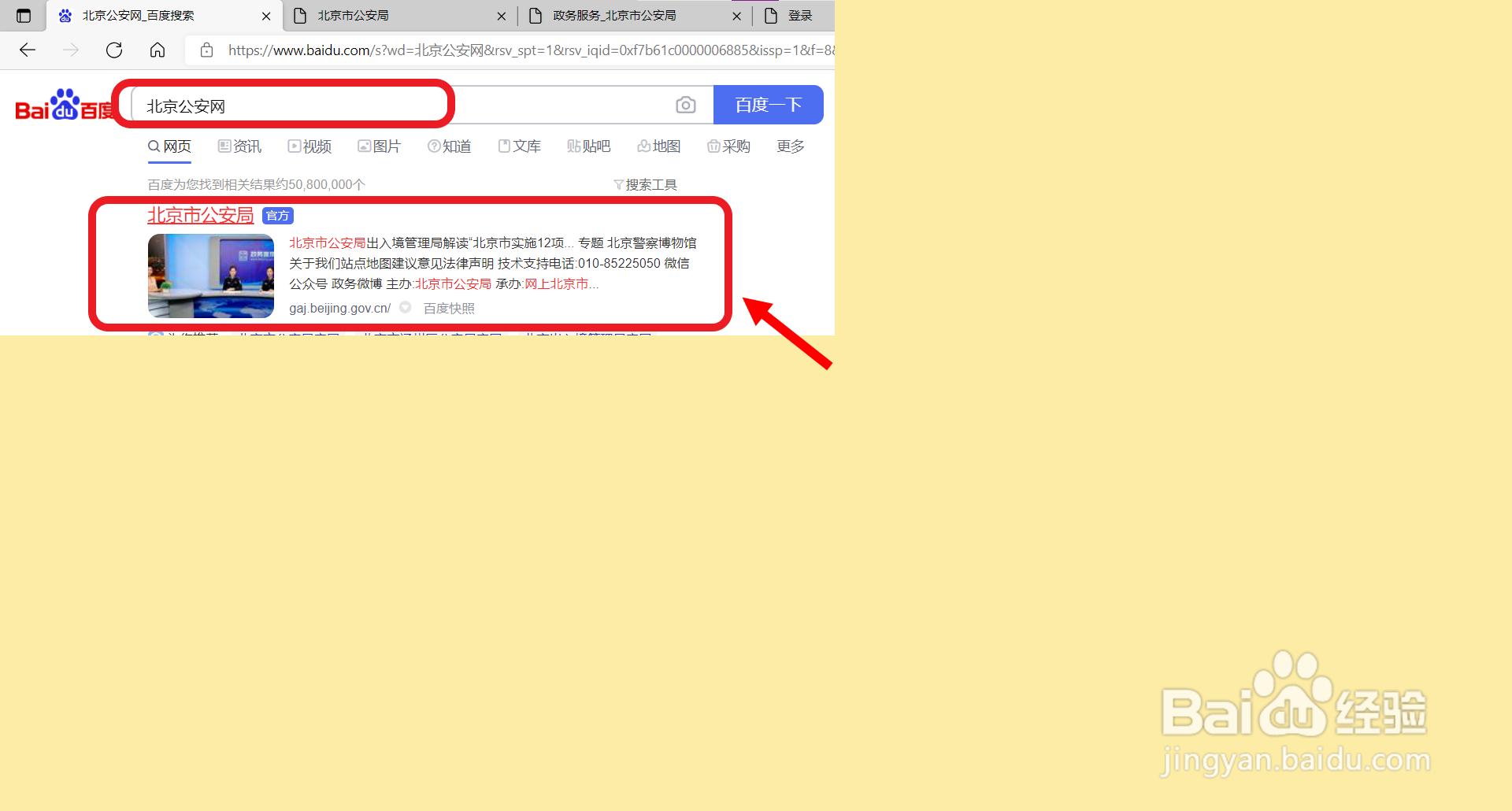
Task: Click the 网上北京市 highlighted snippet text
Action: pyautogui.click(x=557, y=283)
